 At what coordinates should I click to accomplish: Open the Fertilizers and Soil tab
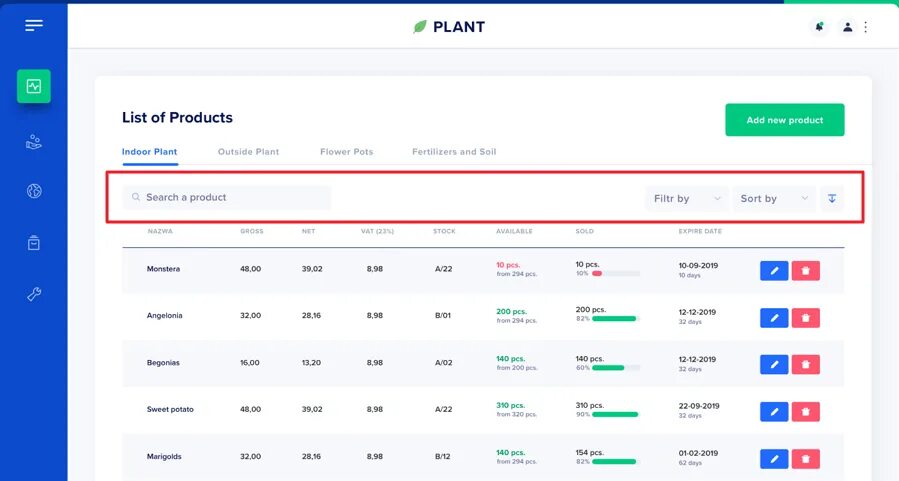454,152
